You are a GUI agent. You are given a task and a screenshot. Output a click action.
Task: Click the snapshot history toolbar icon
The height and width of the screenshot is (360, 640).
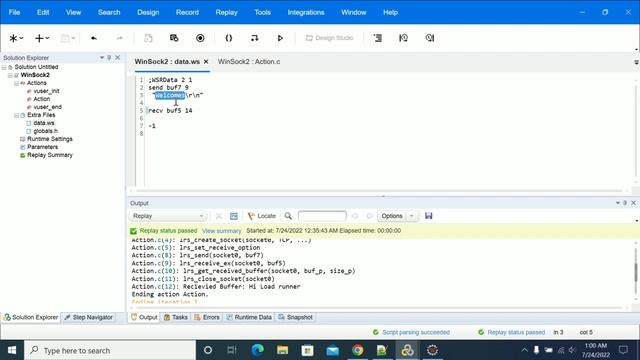click(403, 38)
